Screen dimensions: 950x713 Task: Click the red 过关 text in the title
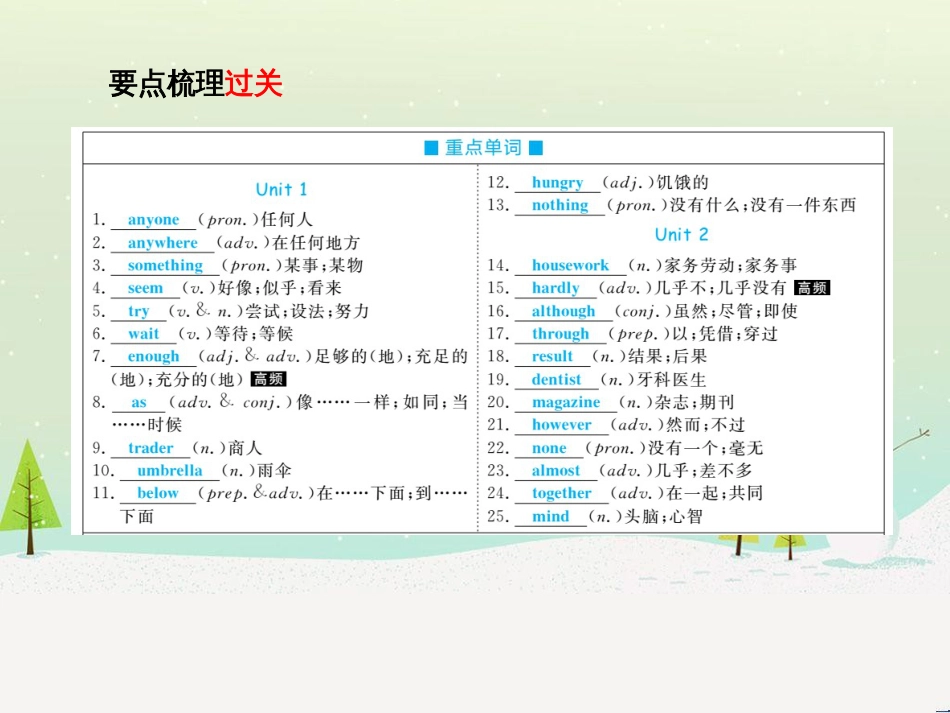click(253, 80)
